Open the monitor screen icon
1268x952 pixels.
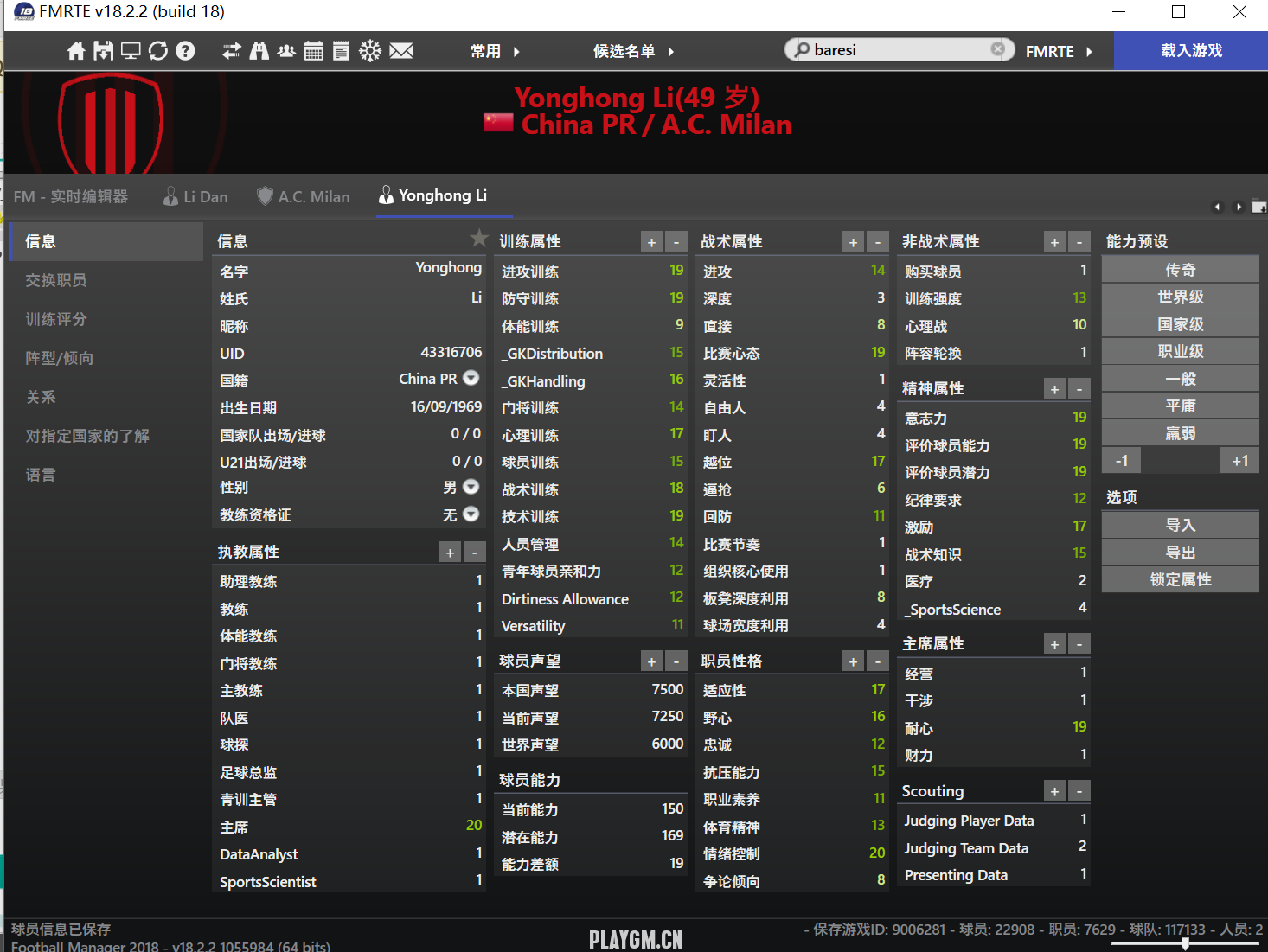pos(131,51)
